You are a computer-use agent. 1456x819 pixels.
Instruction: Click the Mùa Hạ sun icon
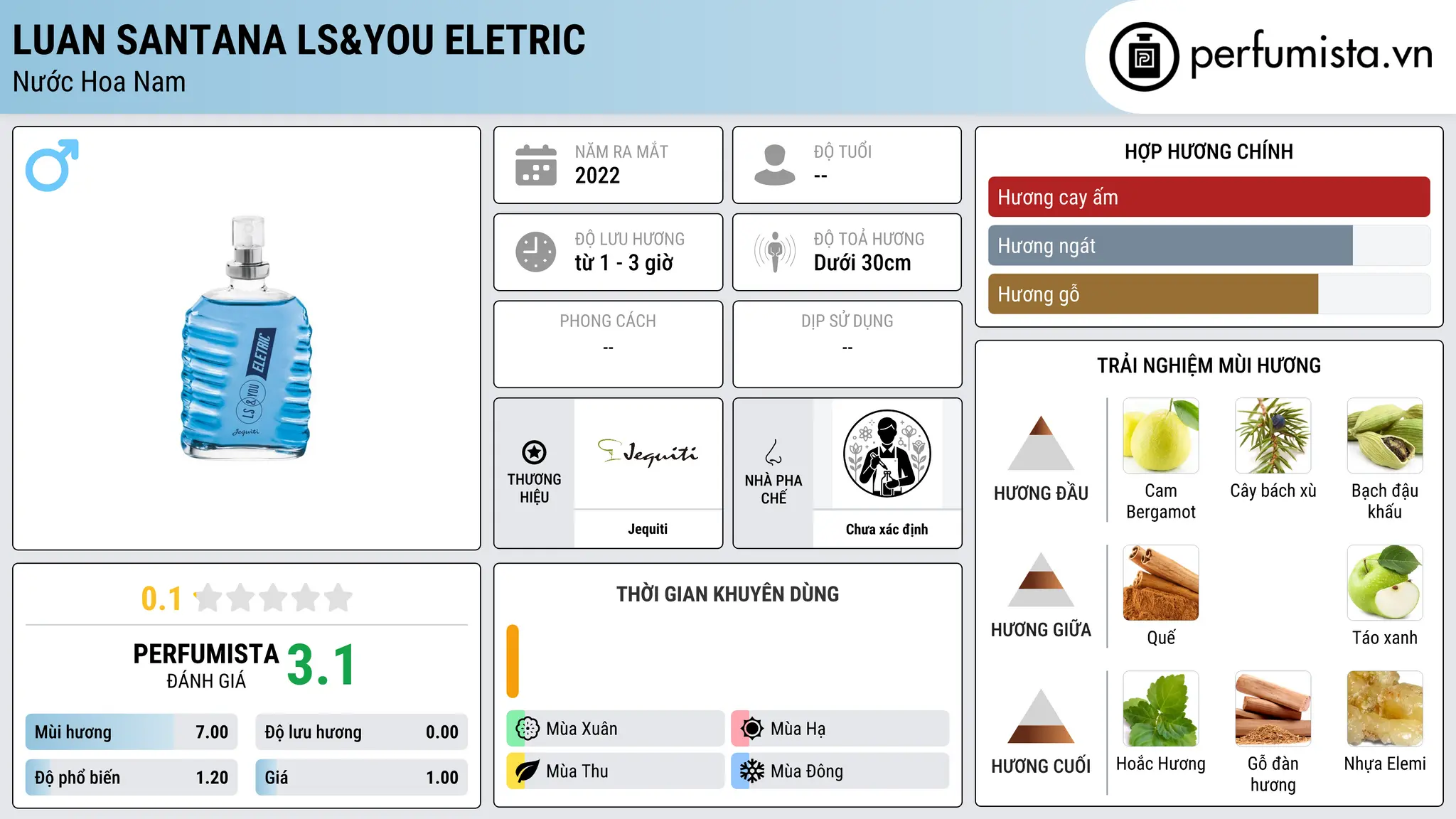pyautogui.click(x=752, y=729)
